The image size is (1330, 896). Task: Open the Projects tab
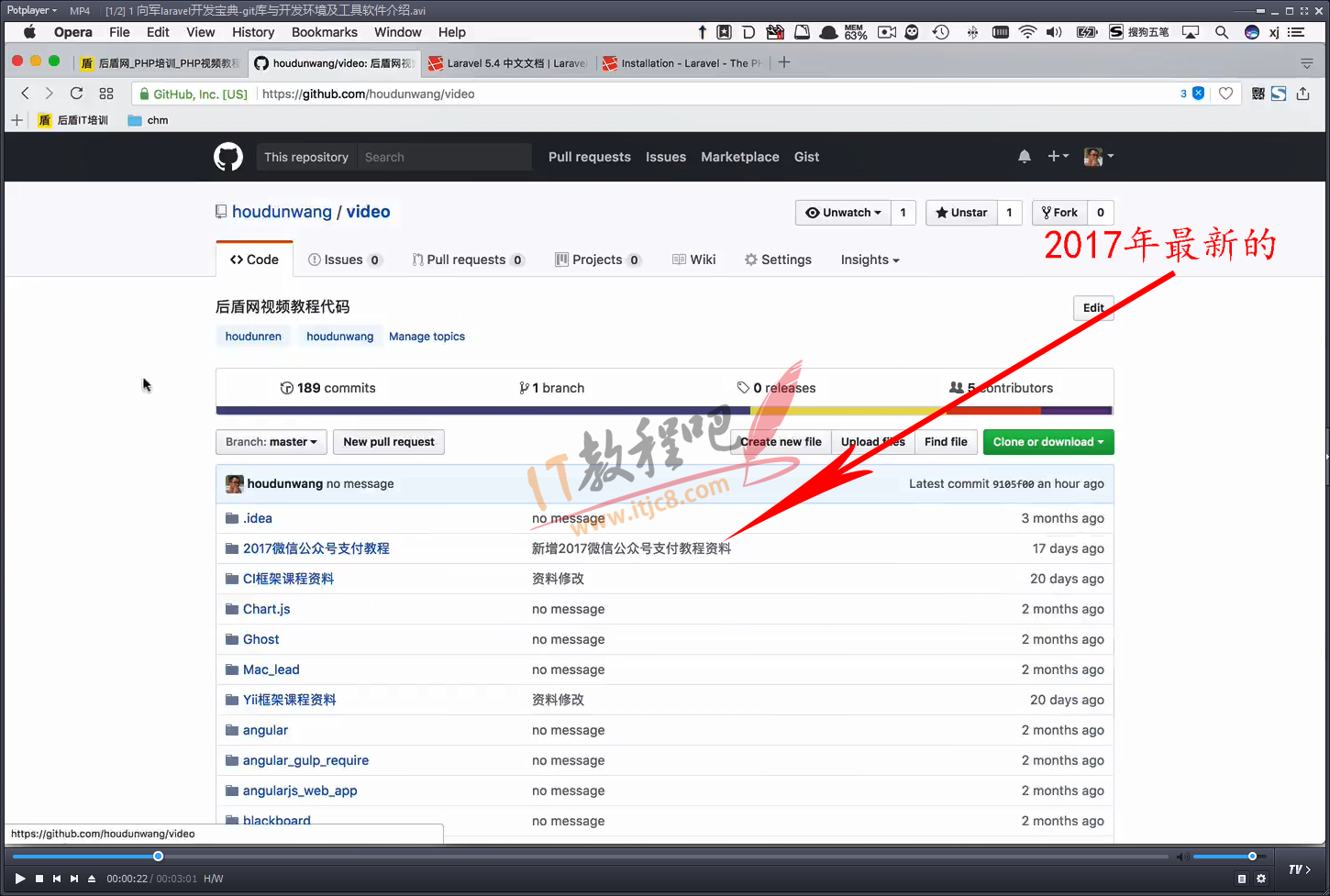click(598, 260)
